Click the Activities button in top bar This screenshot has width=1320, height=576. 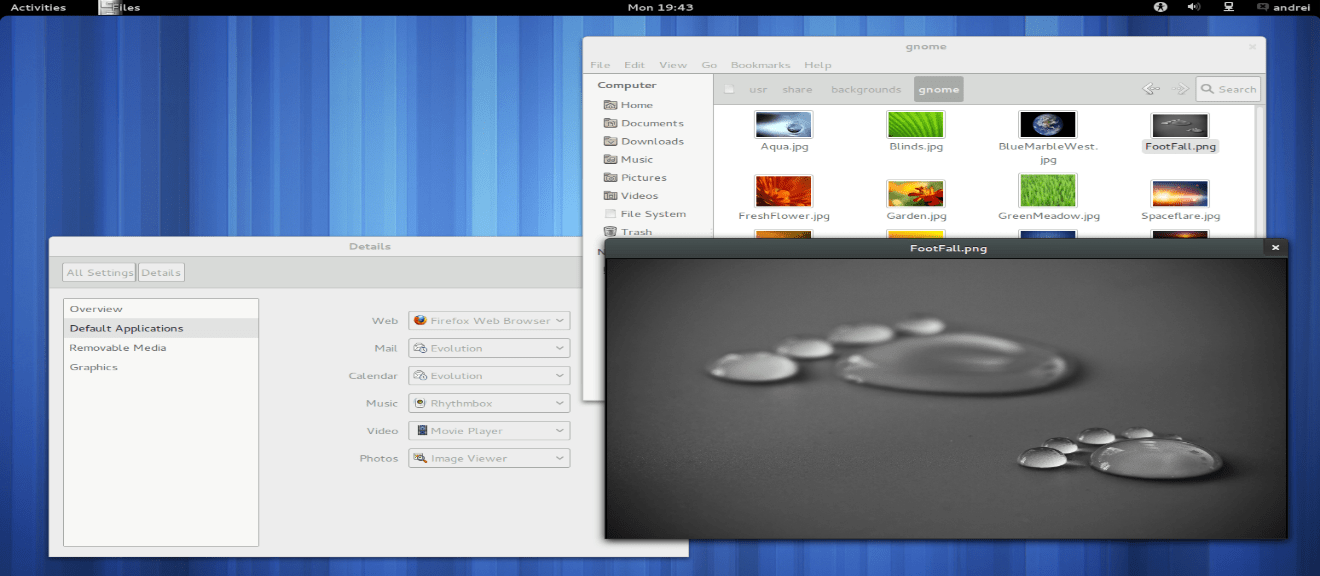[x=38, y=7]
